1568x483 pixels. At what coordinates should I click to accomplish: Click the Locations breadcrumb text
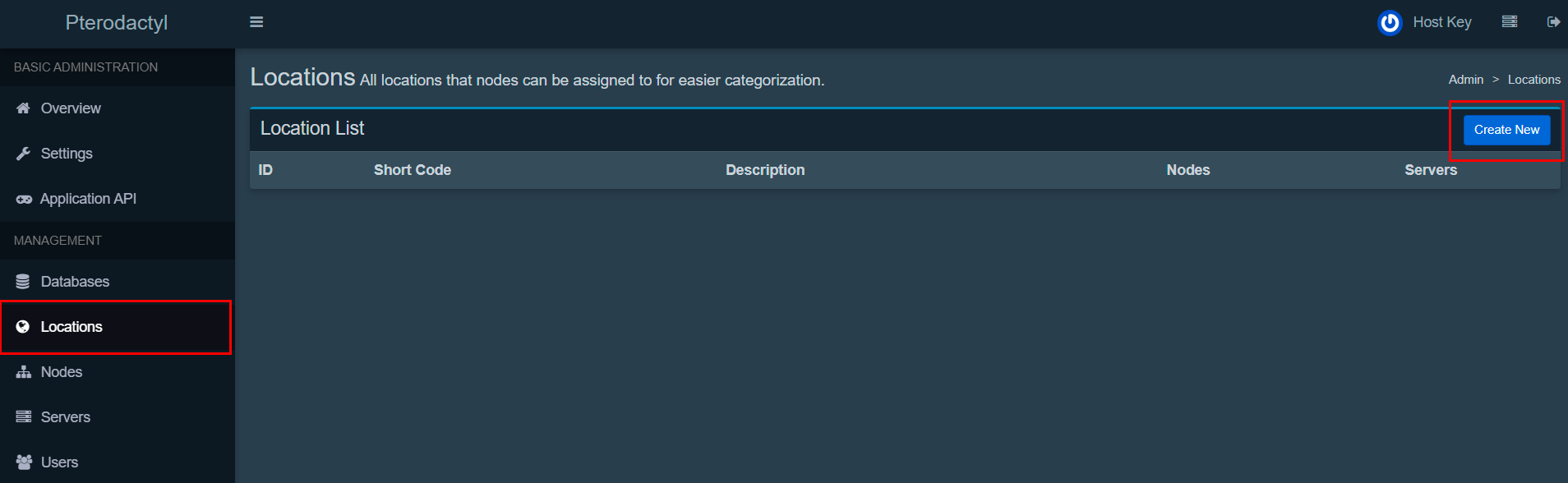(x=1533, y=80)
